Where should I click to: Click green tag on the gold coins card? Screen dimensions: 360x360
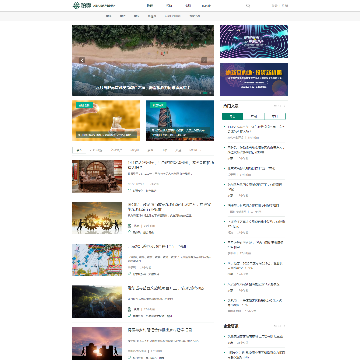(84, 105)
